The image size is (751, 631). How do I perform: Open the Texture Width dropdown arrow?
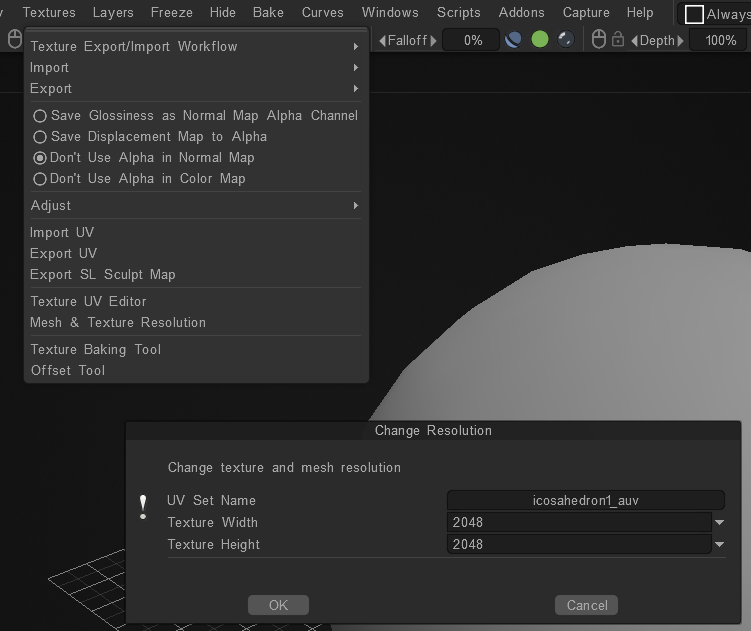(719, 522)
